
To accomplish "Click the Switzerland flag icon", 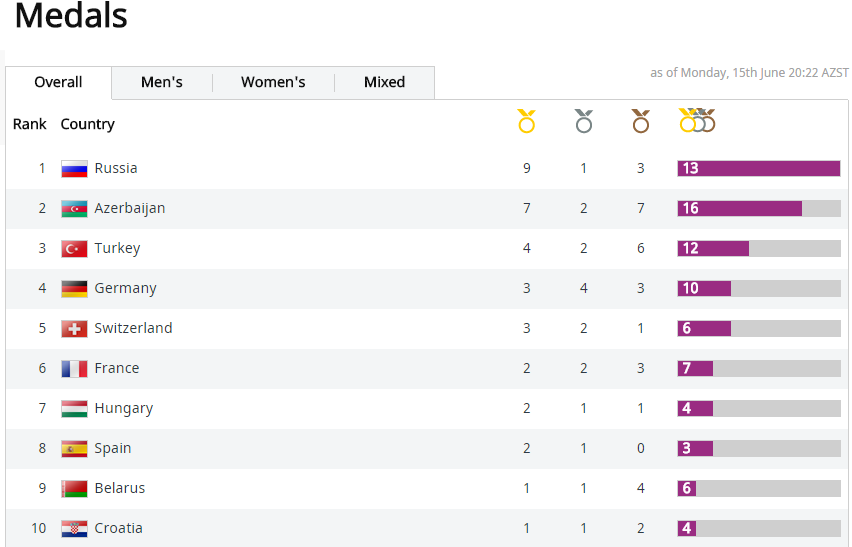I will tap(74, 329).
